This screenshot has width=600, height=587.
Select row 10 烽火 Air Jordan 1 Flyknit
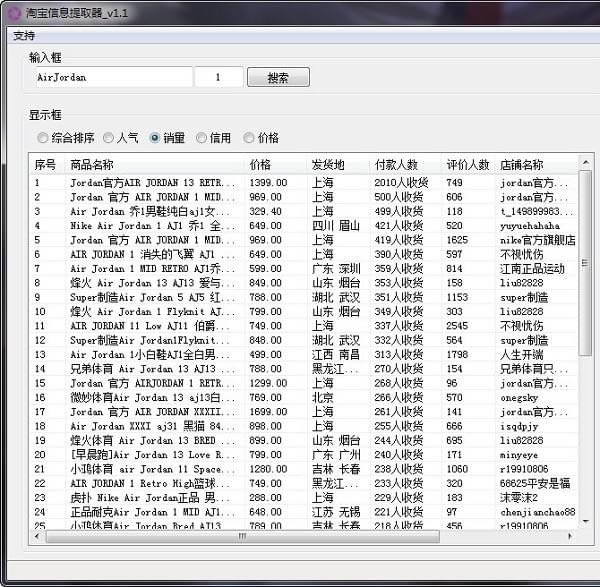[x=152, y=312]
